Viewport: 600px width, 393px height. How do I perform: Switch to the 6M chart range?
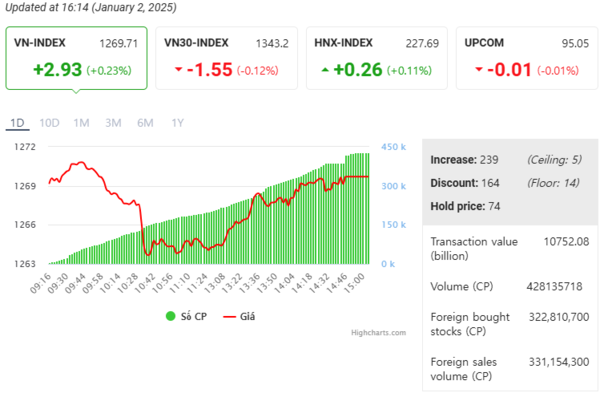pos(145,123)
